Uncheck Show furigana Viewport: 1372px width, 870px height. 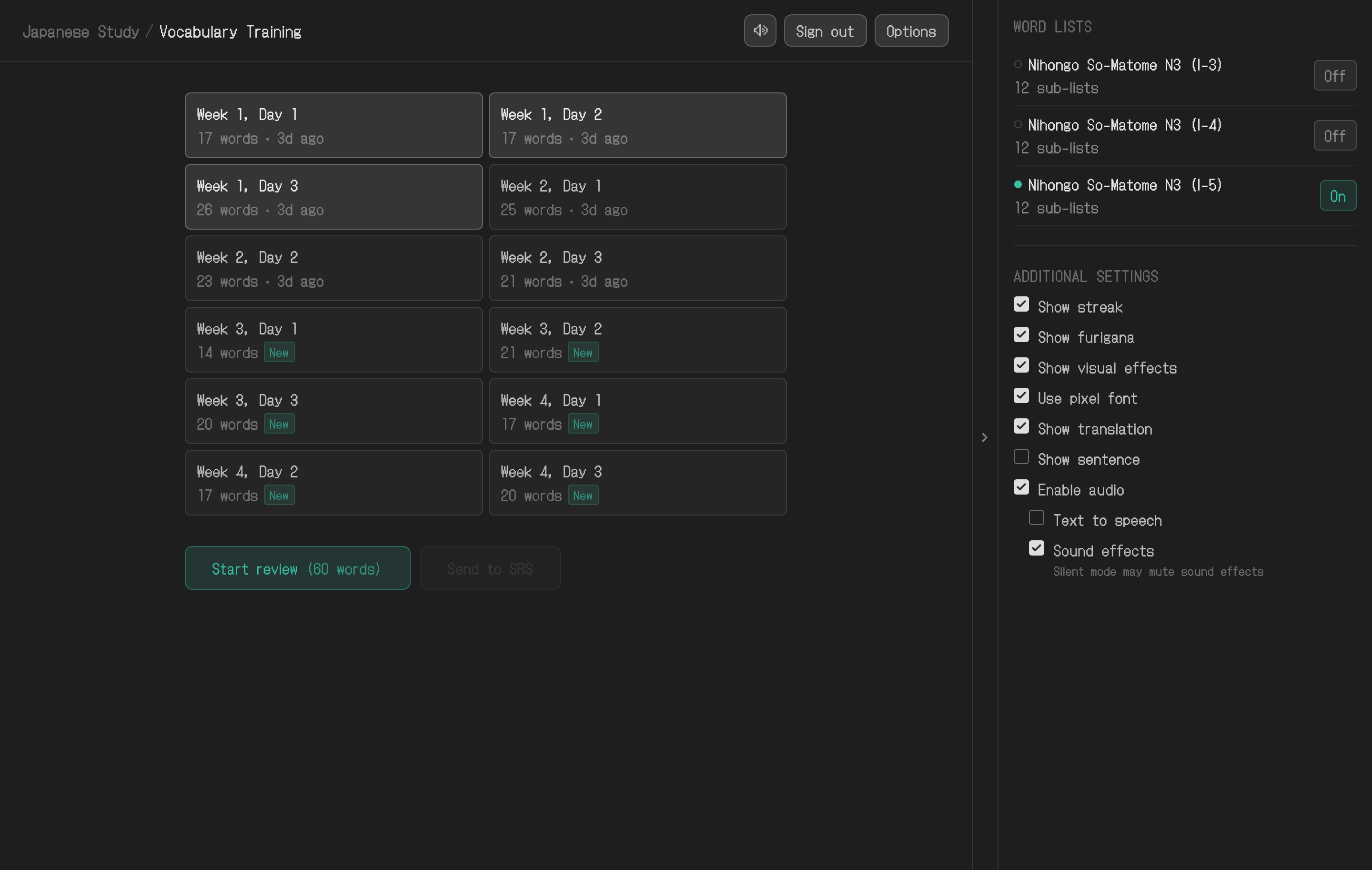pos(1021,335)
